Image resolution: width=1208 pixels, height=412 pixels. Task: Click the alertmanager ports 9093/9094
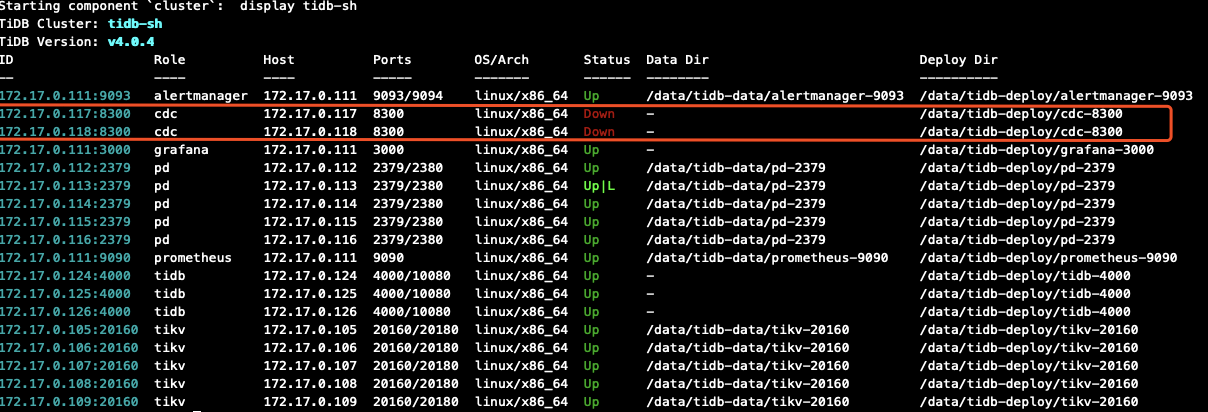click(x=408, y=96)
